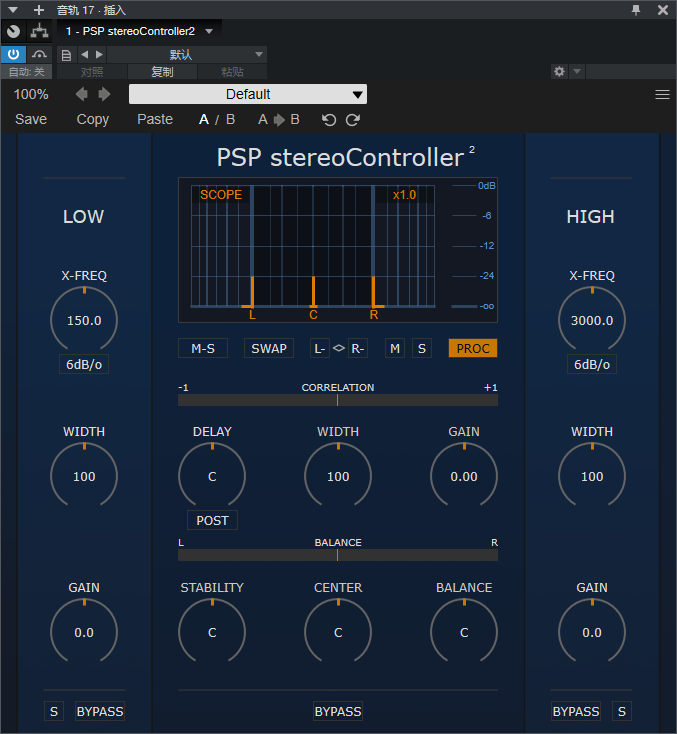
Task: Click 对照 compare button
Action: click(92, 72)
